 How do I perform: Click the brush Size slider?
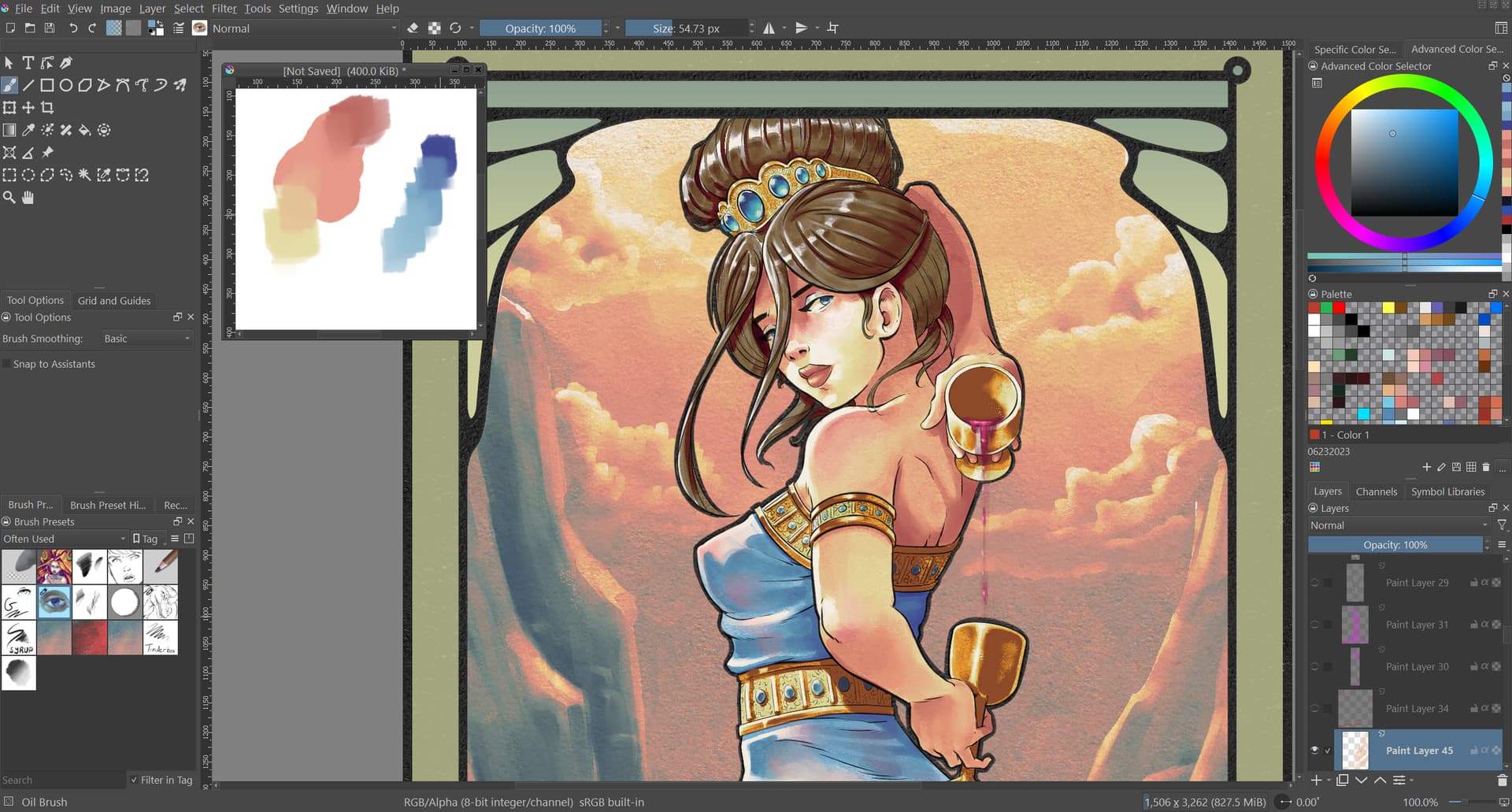[686, 28]
